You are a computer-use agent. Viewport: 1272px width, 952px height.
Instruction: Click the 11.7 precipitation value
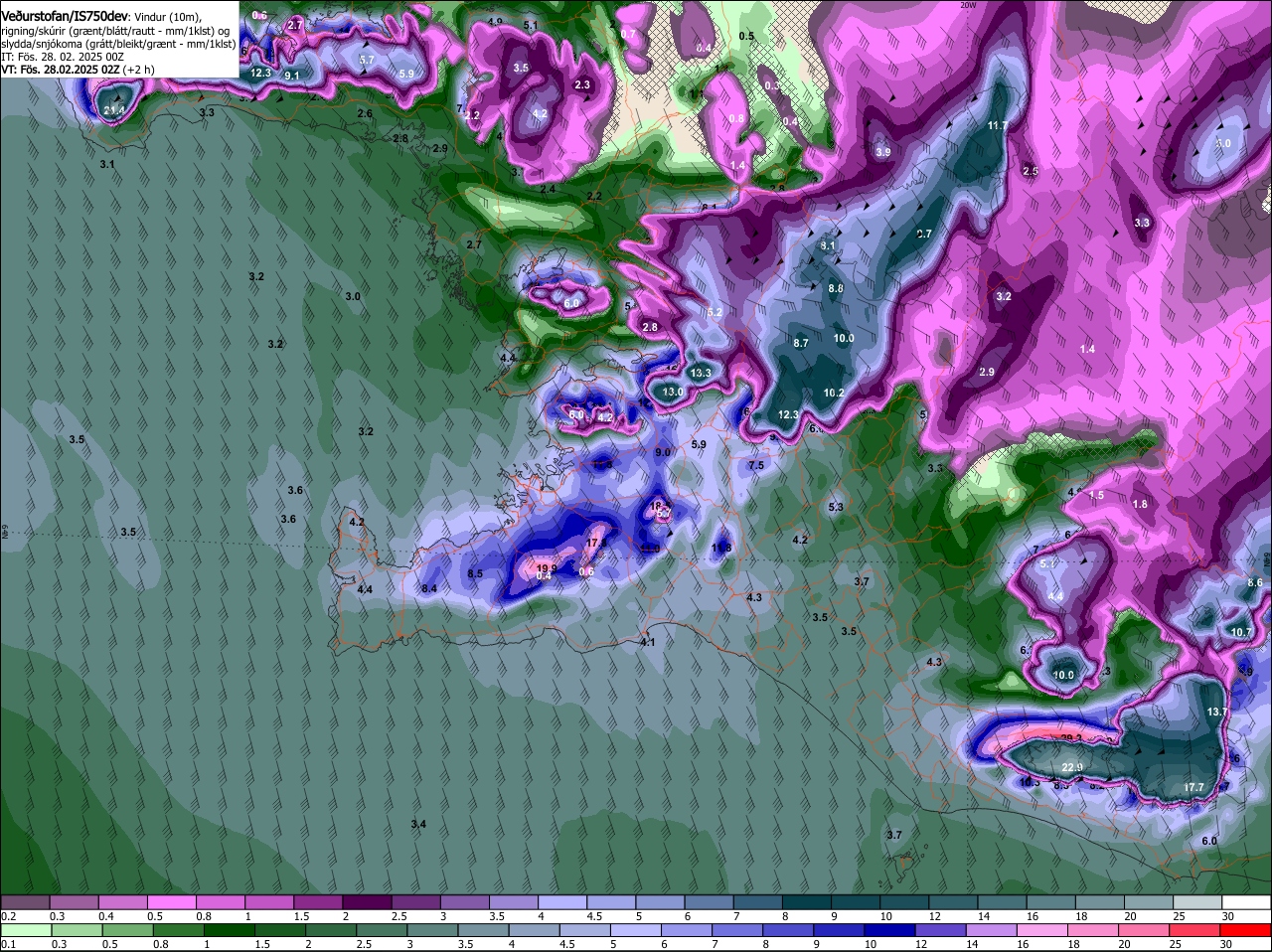point(998,125)
